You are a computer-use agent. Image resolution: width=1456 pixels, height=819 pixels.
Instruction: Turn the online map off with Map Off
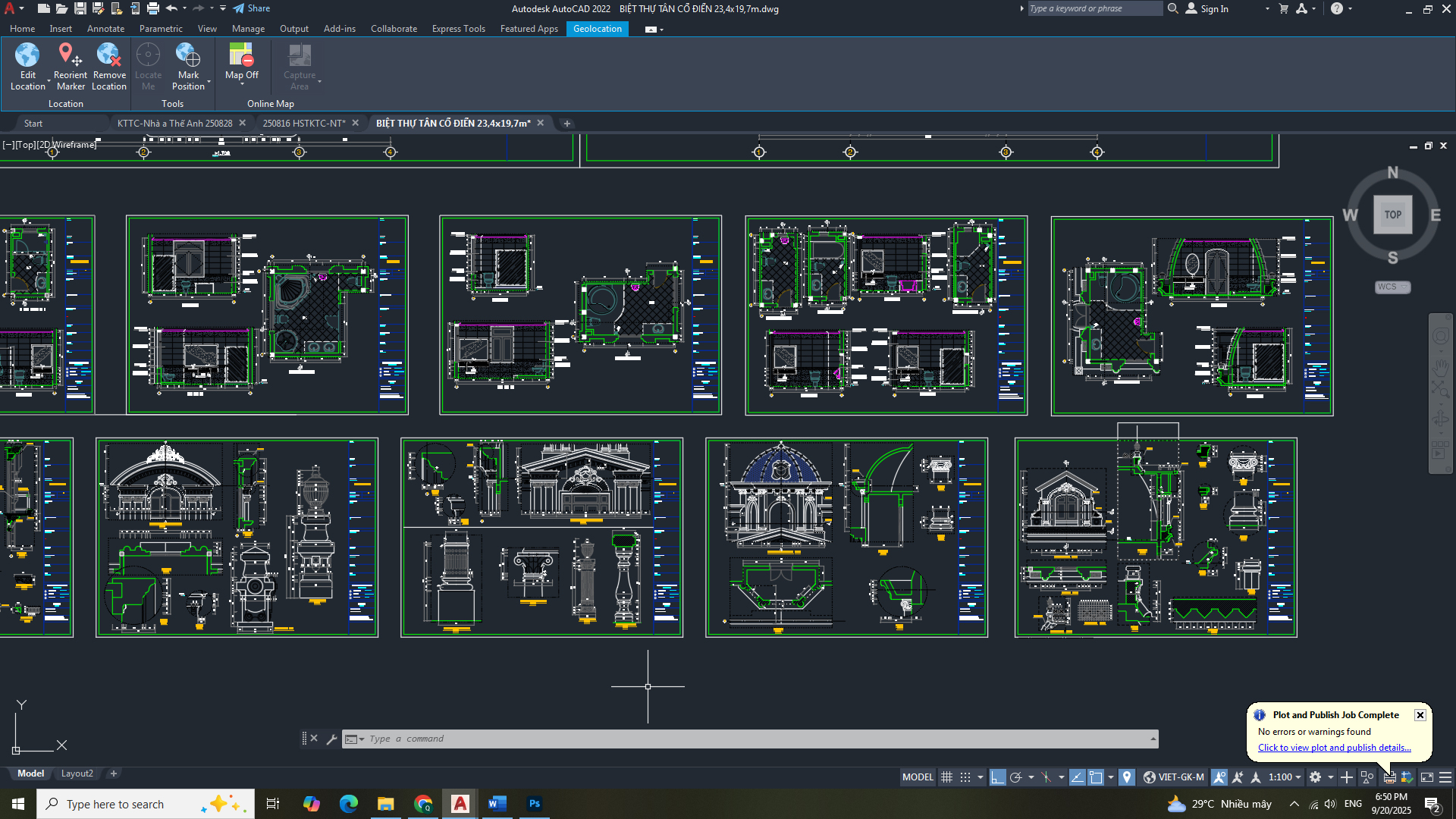point(241,55)
